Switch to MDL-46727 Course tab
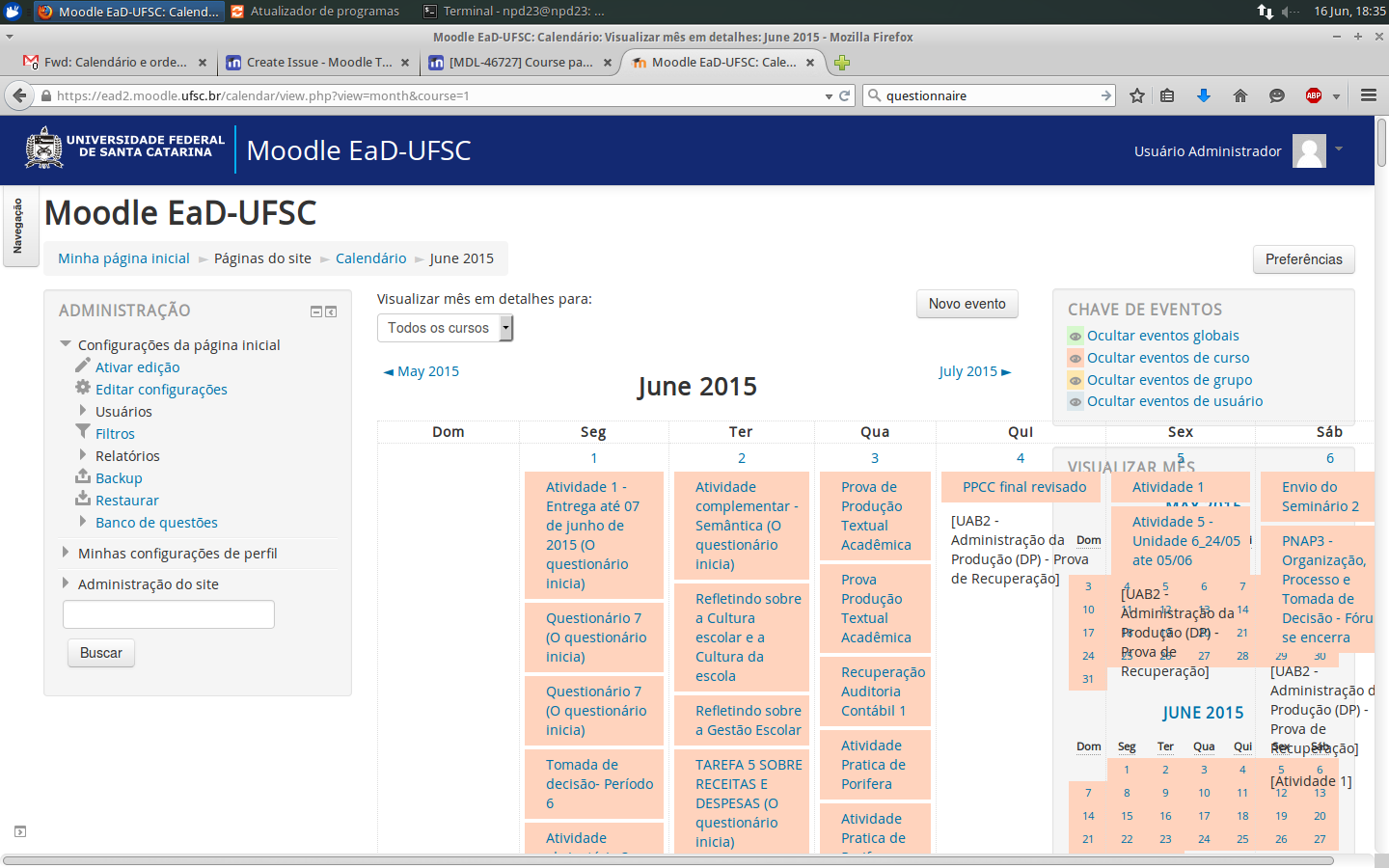Screen dimensions: 1389x868 [521, 63]
